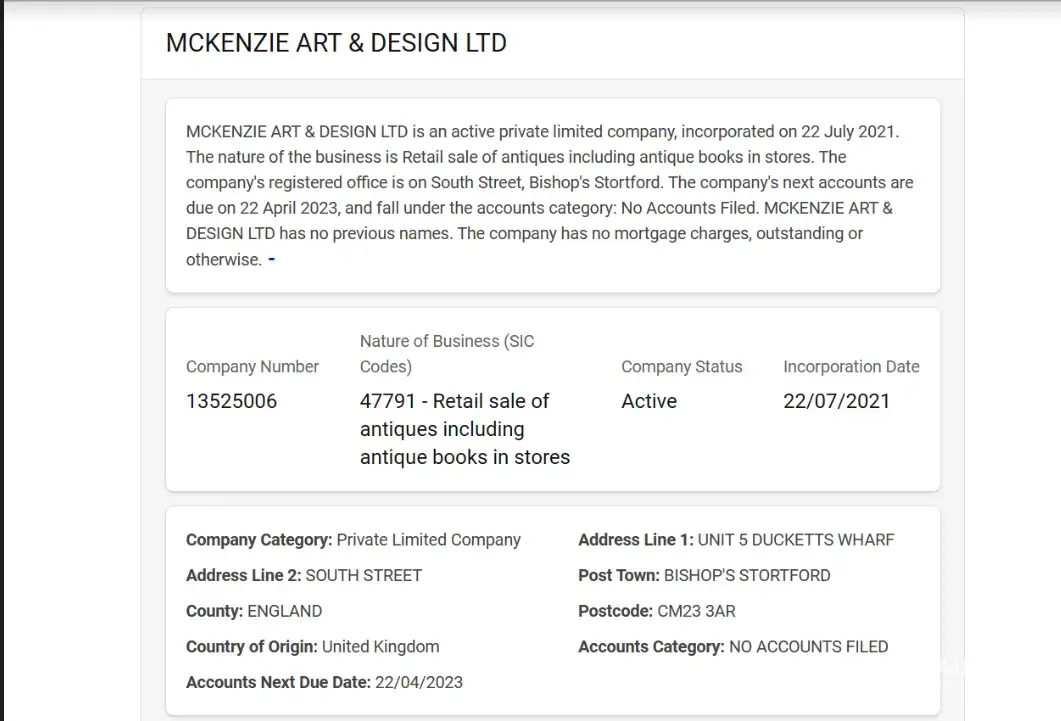The image size is (1061, 721).
Task: Click the Company Number label
Action: click(x=252, y=366)
